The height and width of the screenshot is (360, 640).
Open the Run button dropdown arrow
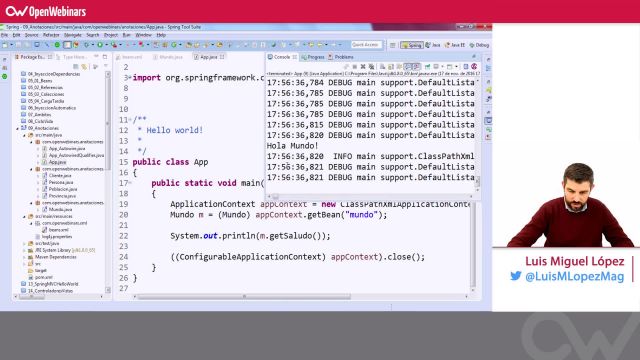point(107,45)
